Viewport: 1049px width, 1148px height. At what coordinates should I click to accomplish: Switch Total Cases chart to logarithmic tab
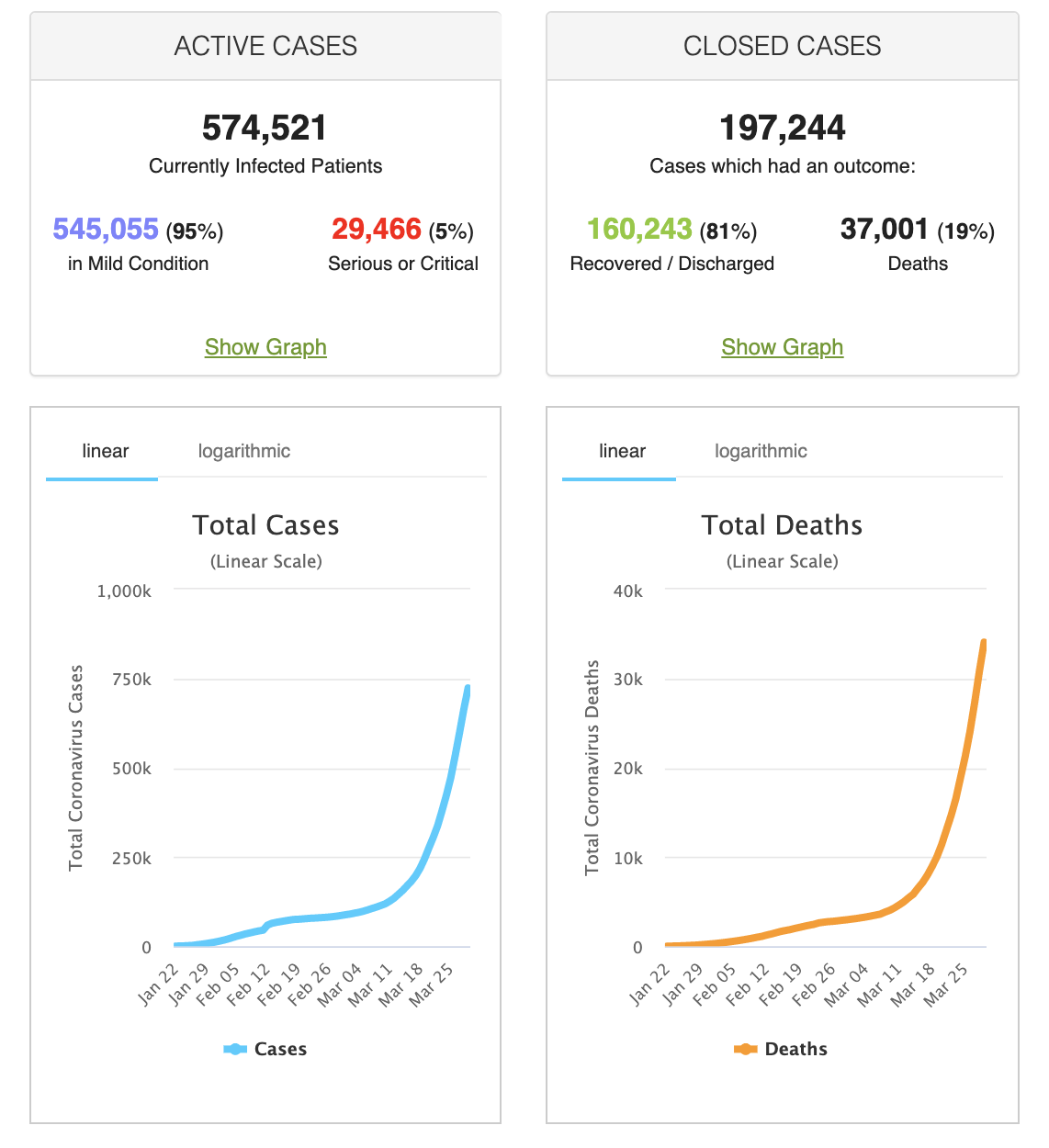click(244, 451)
